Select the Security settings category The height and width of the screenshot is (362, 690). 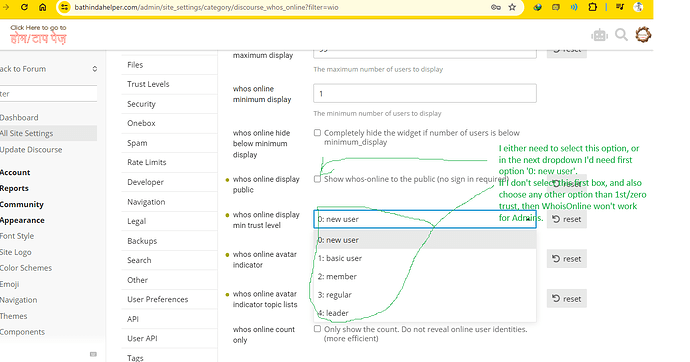point(169,104)
